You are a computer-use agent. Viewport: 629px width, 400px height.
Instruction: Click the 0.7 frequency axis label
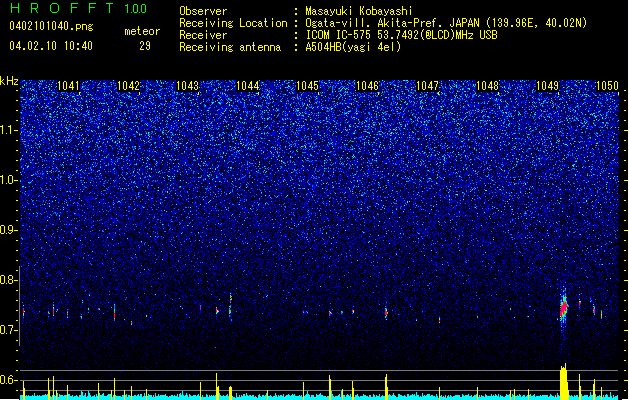coord(8,330)
